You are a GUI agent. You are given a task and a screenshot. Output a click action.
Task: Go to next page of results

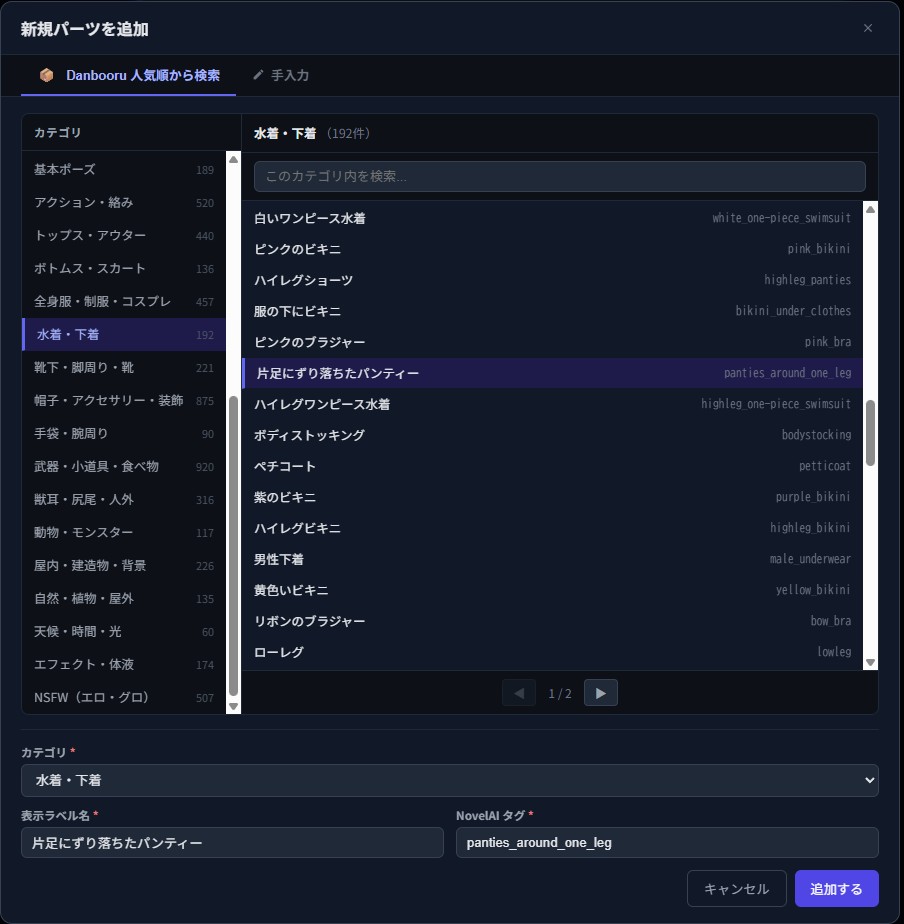coord(600,693)
